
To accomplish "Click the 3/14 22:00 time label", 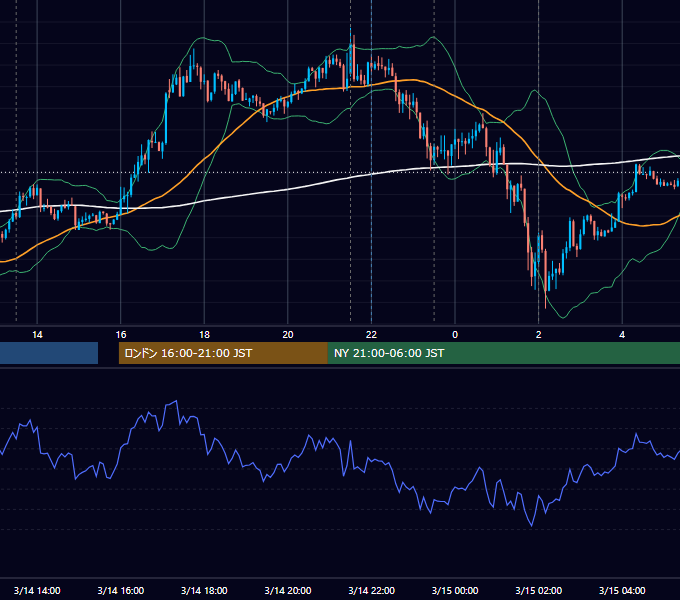I will pos(372,590).
